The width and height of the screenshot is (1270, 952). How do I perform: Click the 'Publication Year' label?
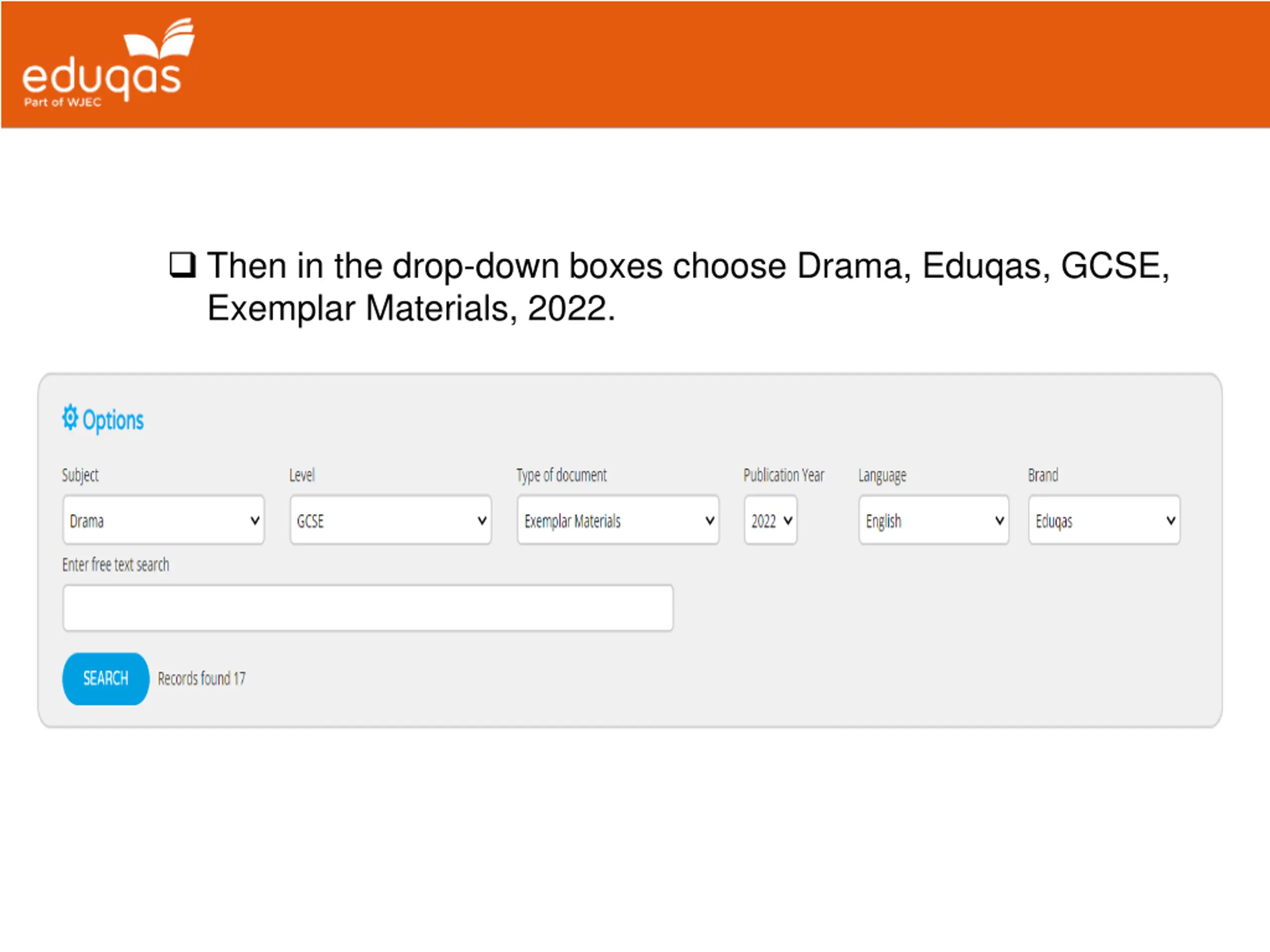click(x=784, y=475)
